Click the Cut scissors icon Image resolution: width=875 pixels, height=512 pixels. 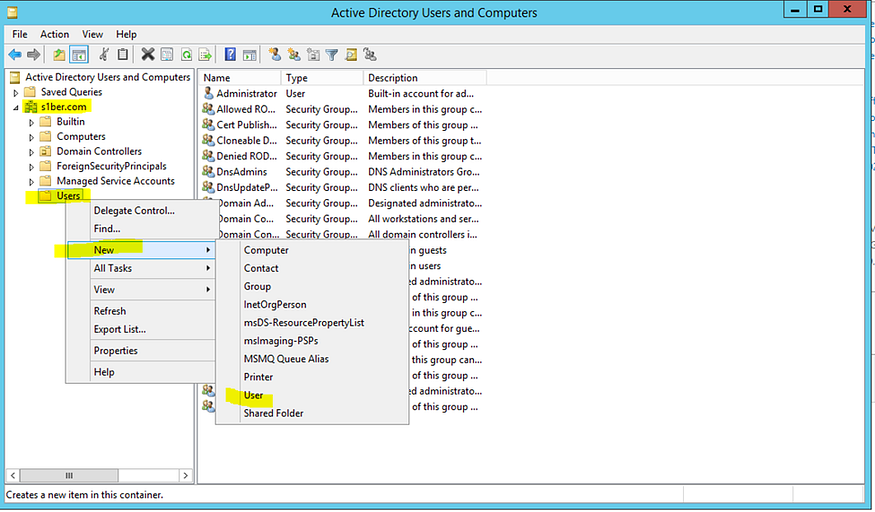click(x=104, y=54)
